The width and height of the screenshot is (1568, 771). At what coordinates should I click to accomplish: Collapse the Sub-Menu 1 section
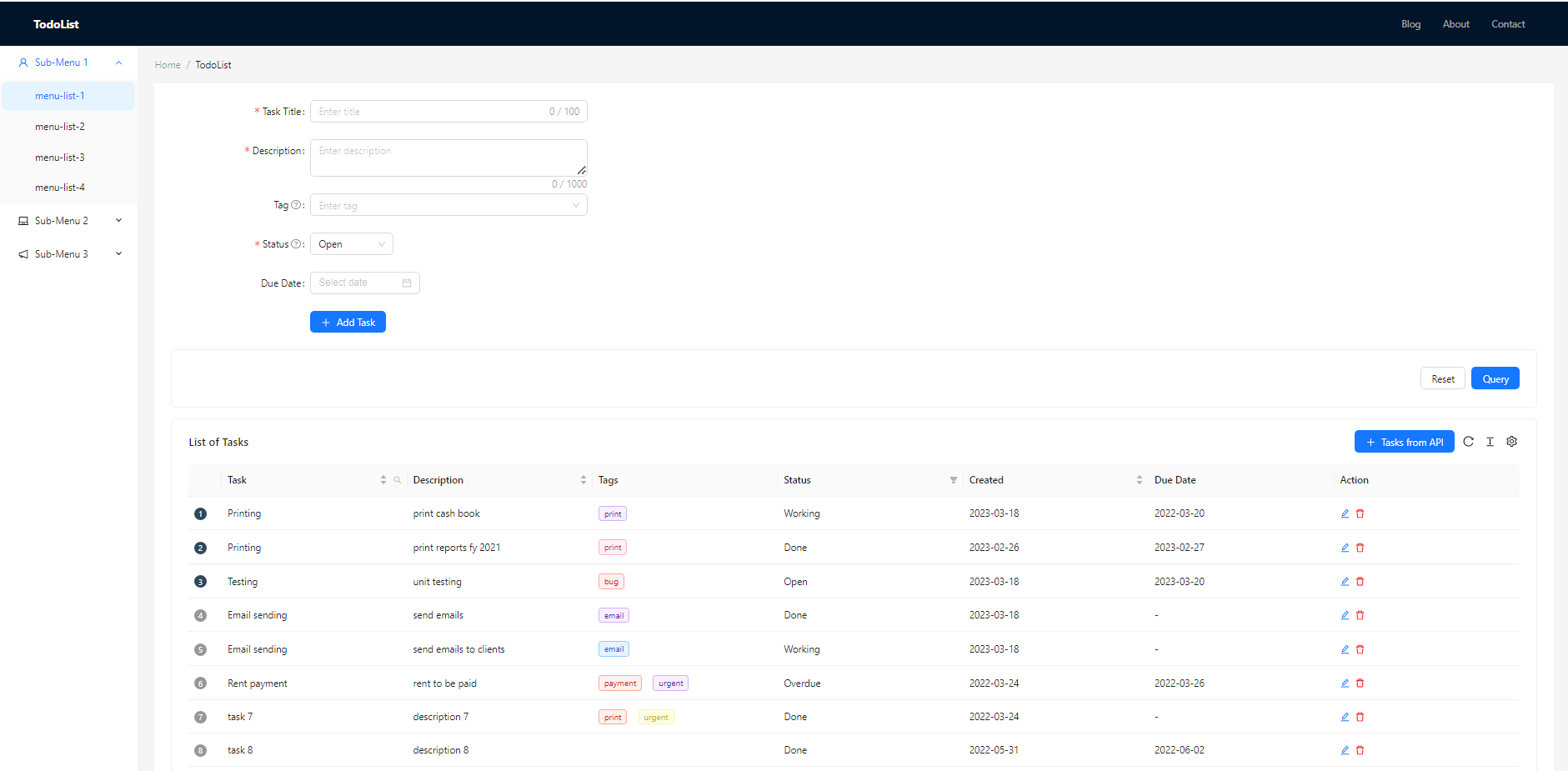pyautogui.click(x=118, y=63)
